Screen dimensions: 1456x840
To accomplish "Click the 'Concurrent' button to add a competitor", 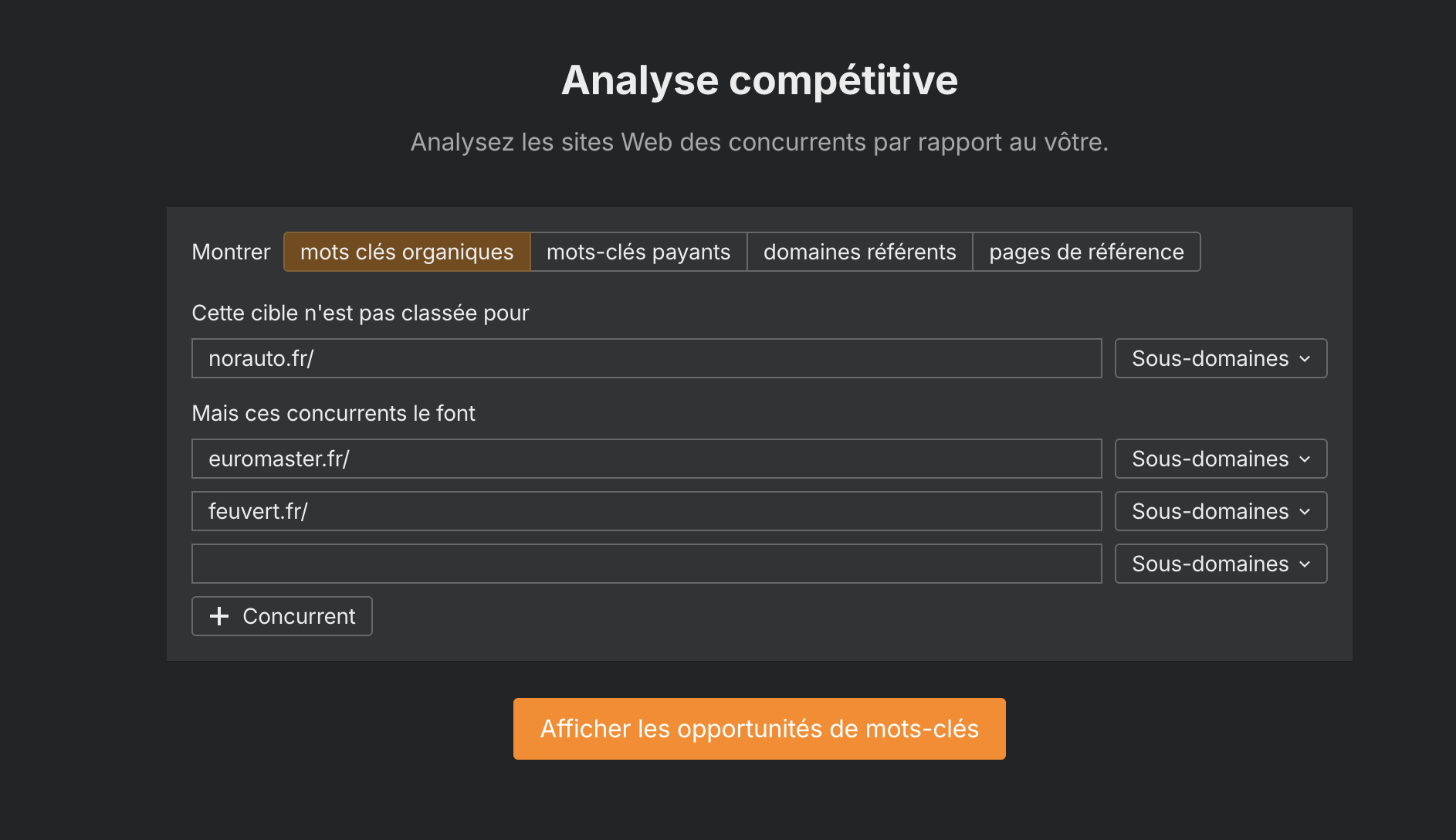I will pos(282,616).
